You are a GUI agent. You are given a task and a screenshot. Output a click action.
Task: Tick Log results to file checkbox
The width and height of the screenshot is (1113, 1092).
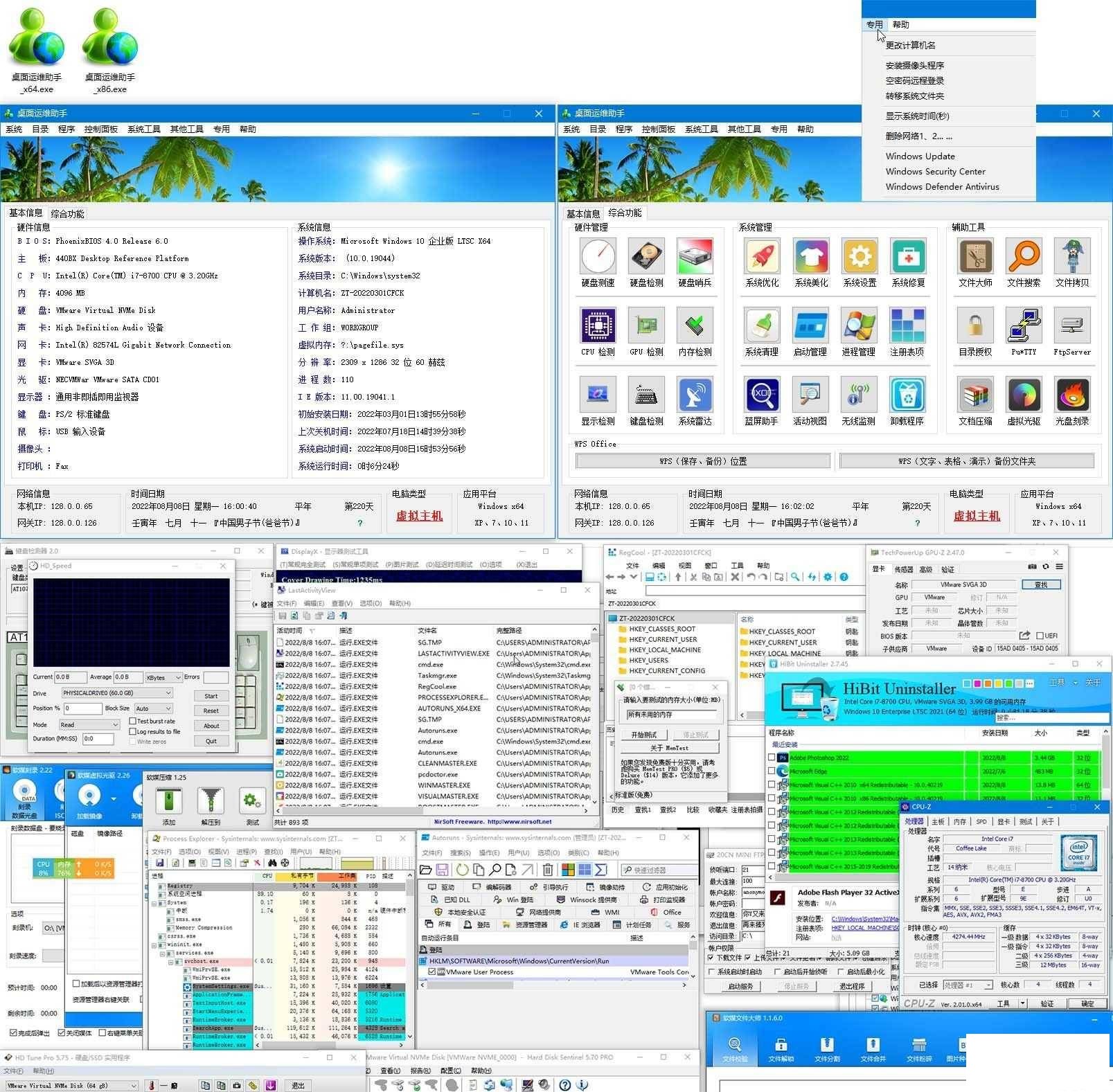133,731
